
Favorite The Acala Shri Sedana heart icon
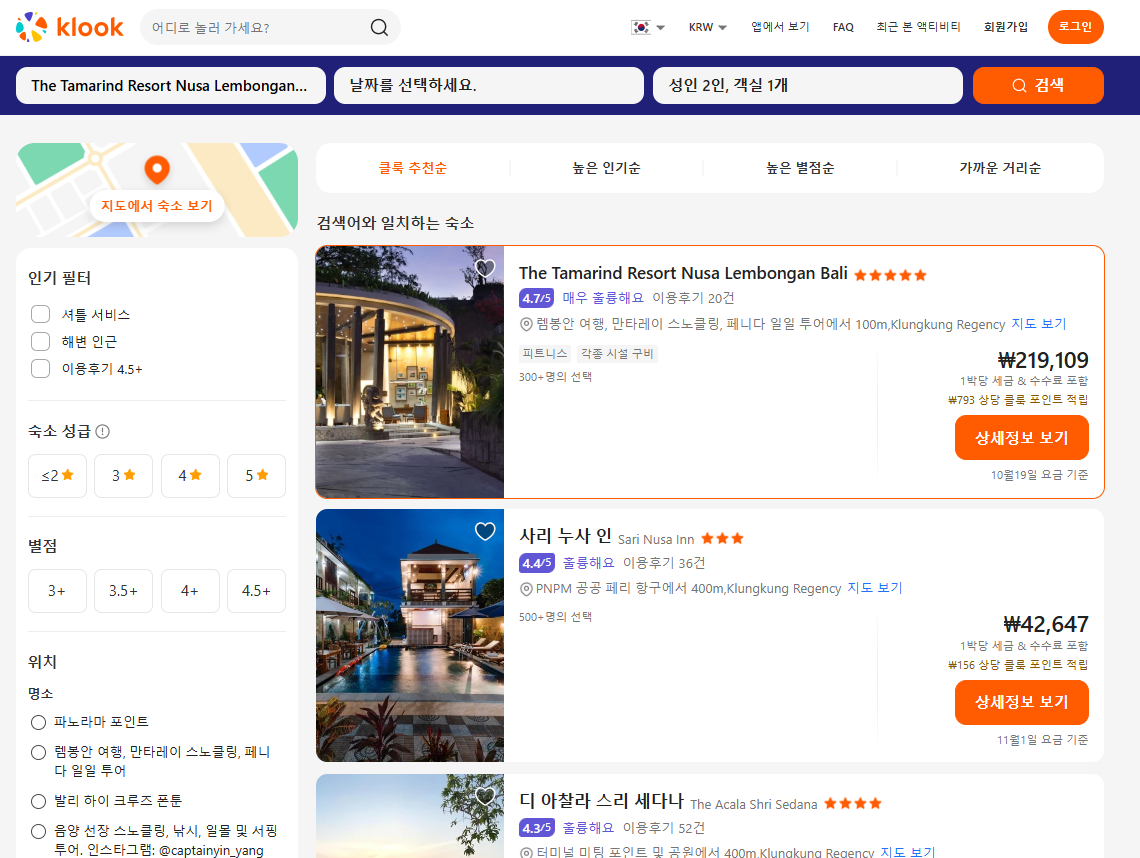click(485, 797)
